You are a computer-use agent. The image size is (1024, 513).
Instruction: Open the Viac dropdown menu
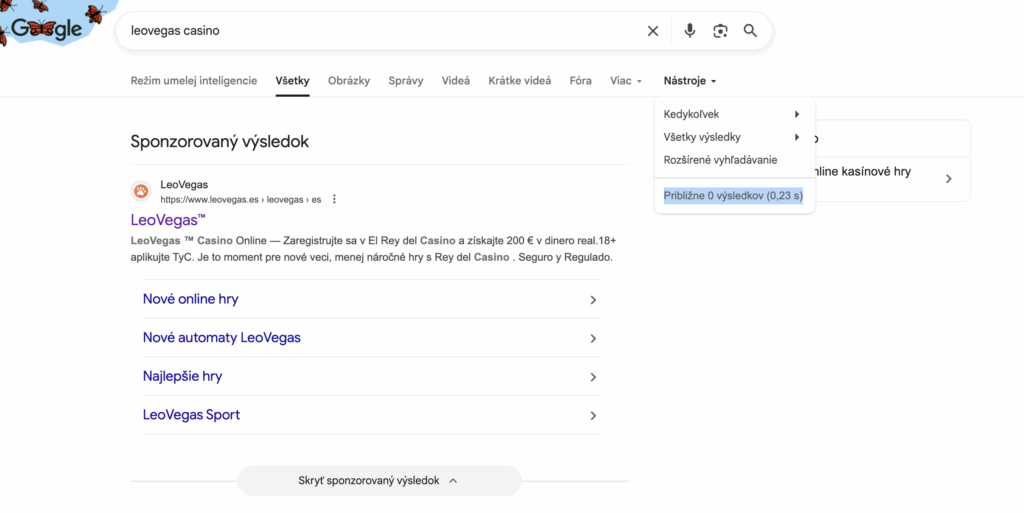point(626,81)
